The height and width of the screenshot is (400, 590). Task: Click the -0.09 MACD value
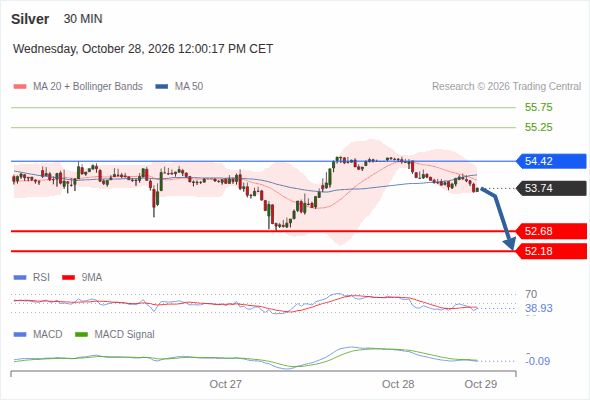coord(537,361)
